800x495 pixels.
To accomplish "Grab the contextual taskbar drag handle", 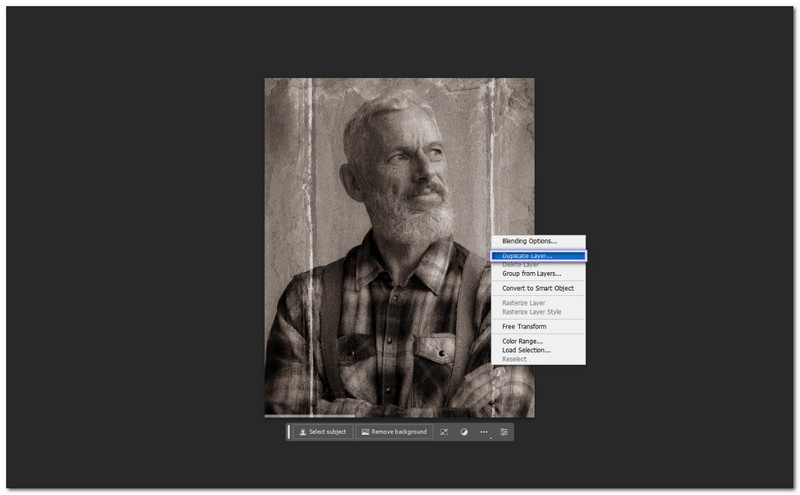I will pos(289,432).
